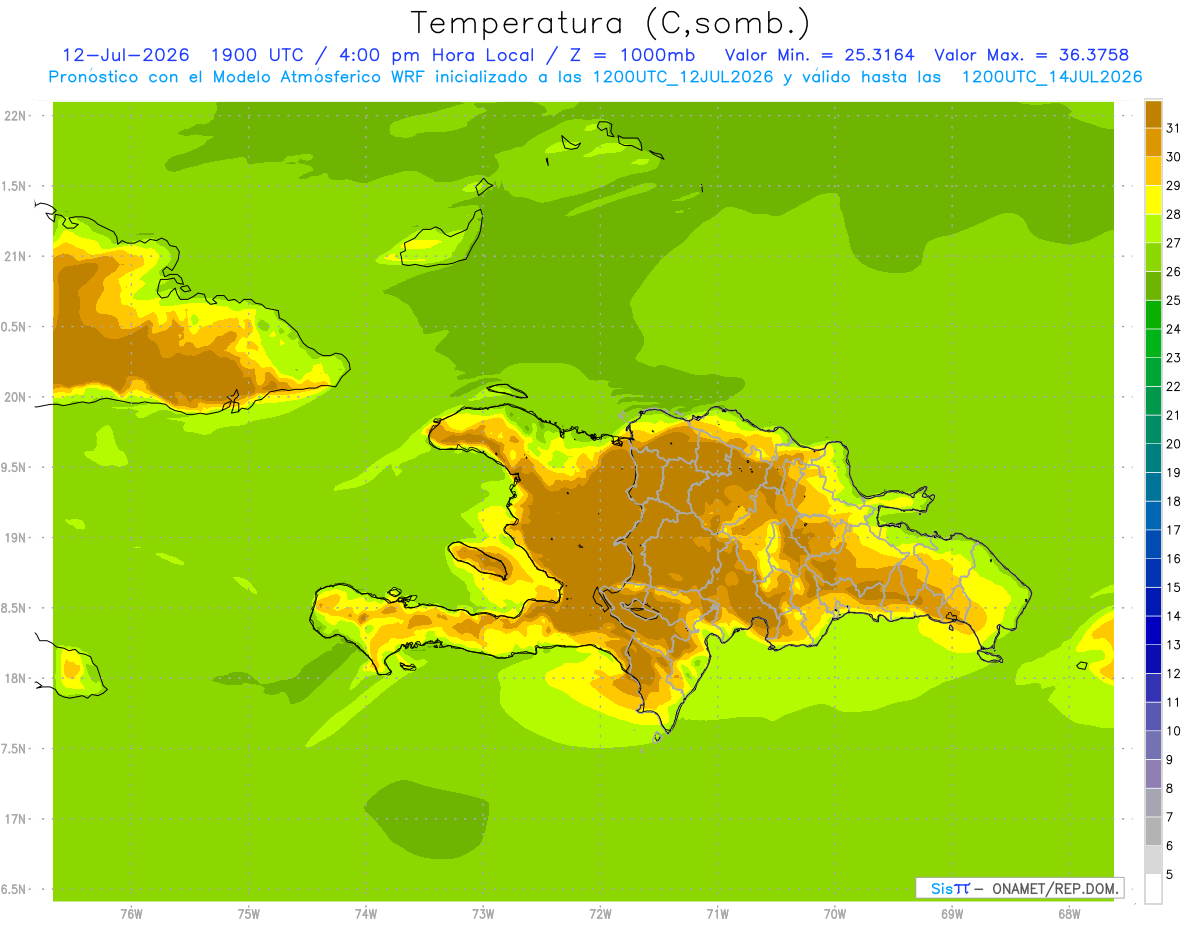Click the "17N" latitude label

pyautogui.click(x=15, y=819)
